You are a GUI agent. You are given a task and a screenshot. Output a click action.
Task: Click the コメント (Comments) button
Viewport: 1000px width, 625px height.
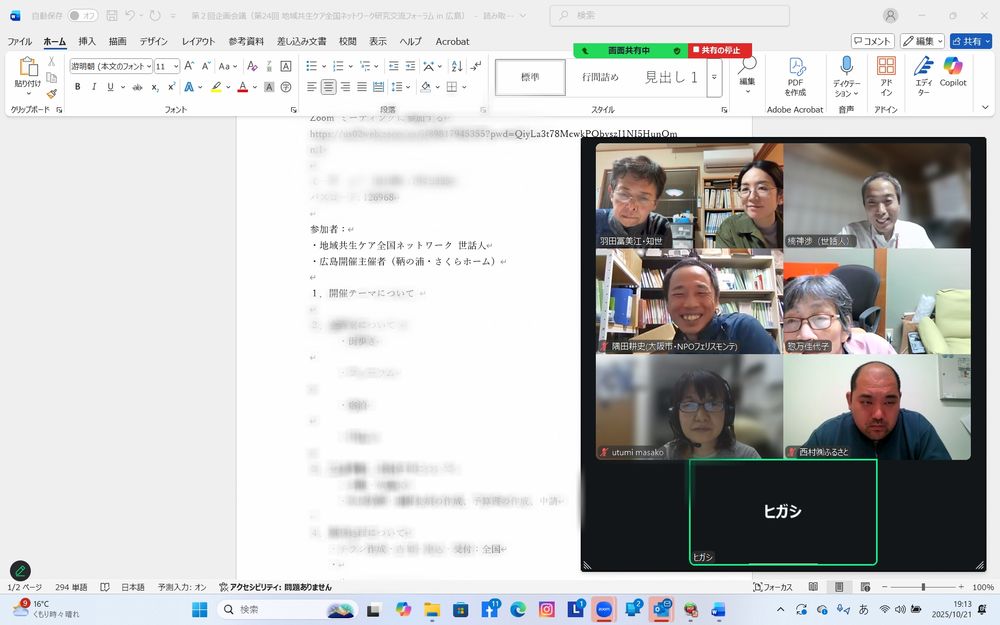click(872, 41)
